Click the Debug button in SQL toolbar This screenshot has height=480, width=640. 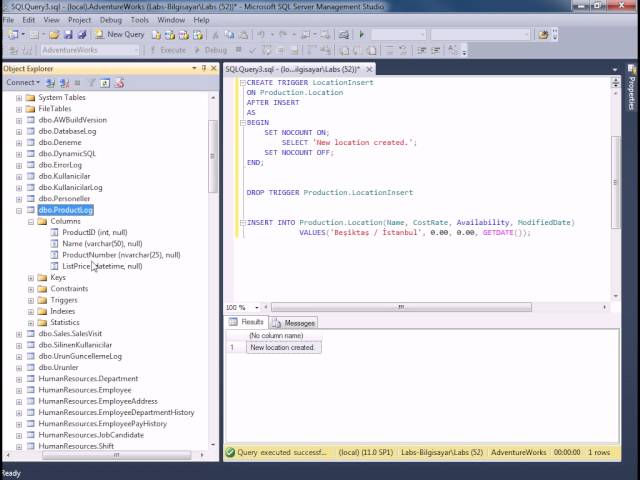(x=211, y=50)
